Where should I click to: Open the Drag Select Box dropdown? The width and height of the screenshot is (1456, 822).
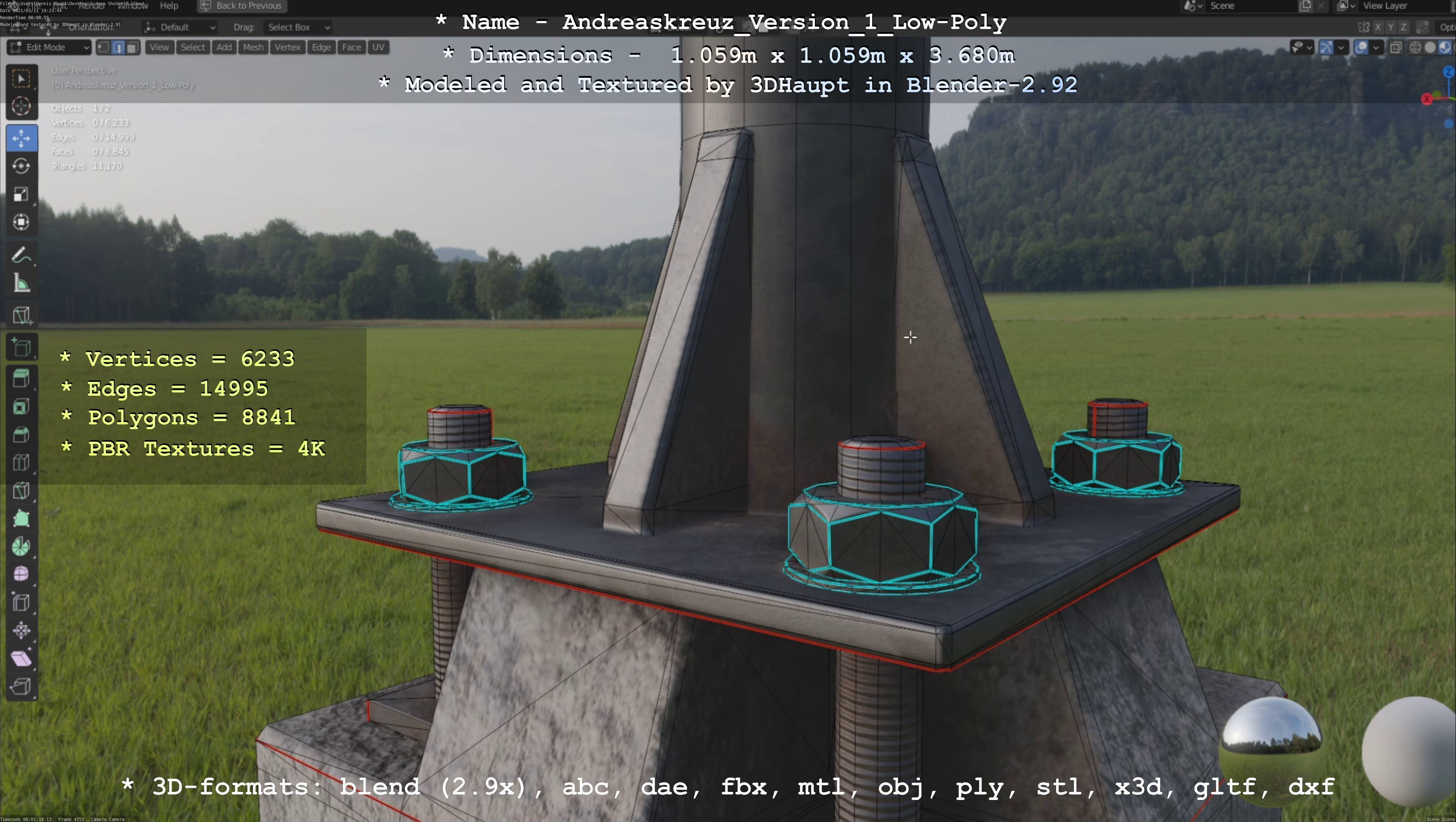[298, 27]
